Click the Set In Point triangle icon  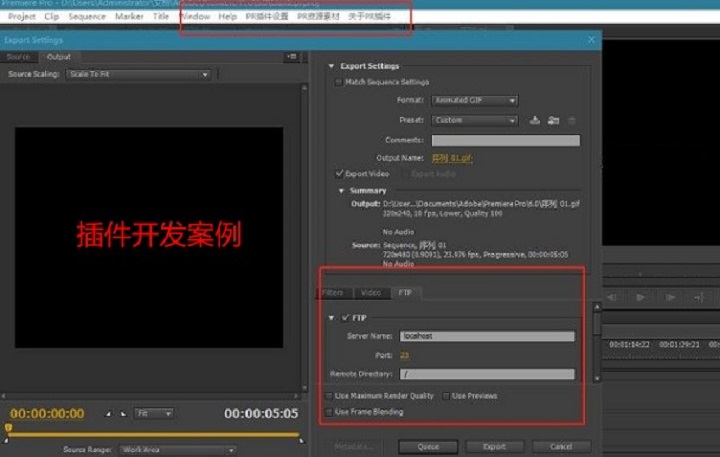(x=108, y=413)
